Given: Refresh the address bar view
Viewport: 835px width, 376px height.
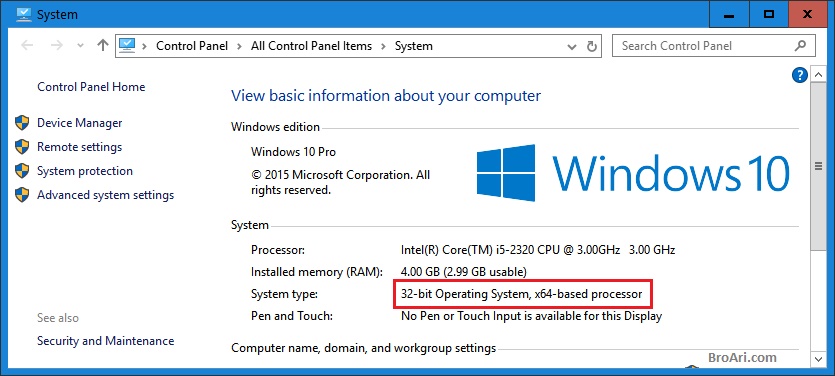Looking at the screenshot, I should point(591,46).
